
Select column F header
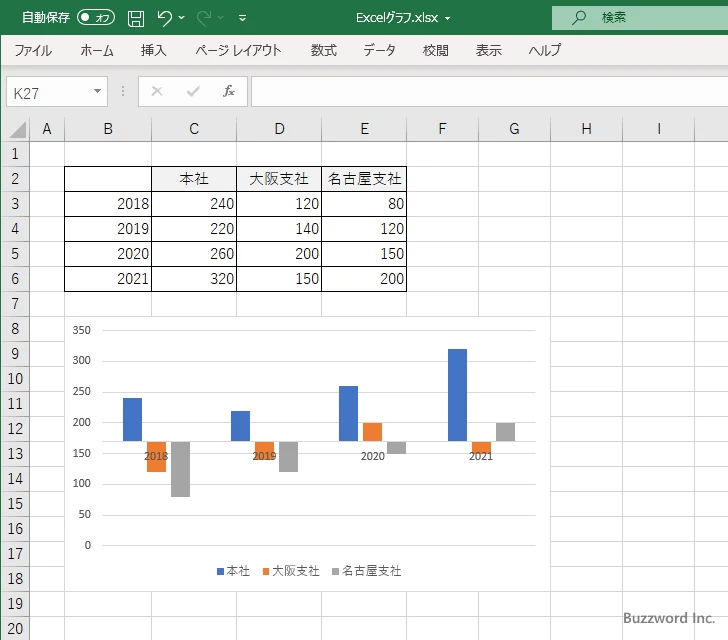click(x=442, y=129)
